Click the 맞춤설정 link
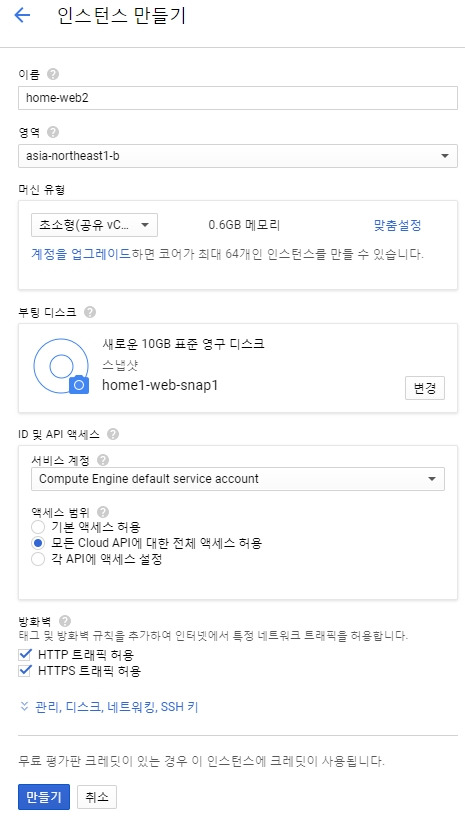 click(397, 225)
